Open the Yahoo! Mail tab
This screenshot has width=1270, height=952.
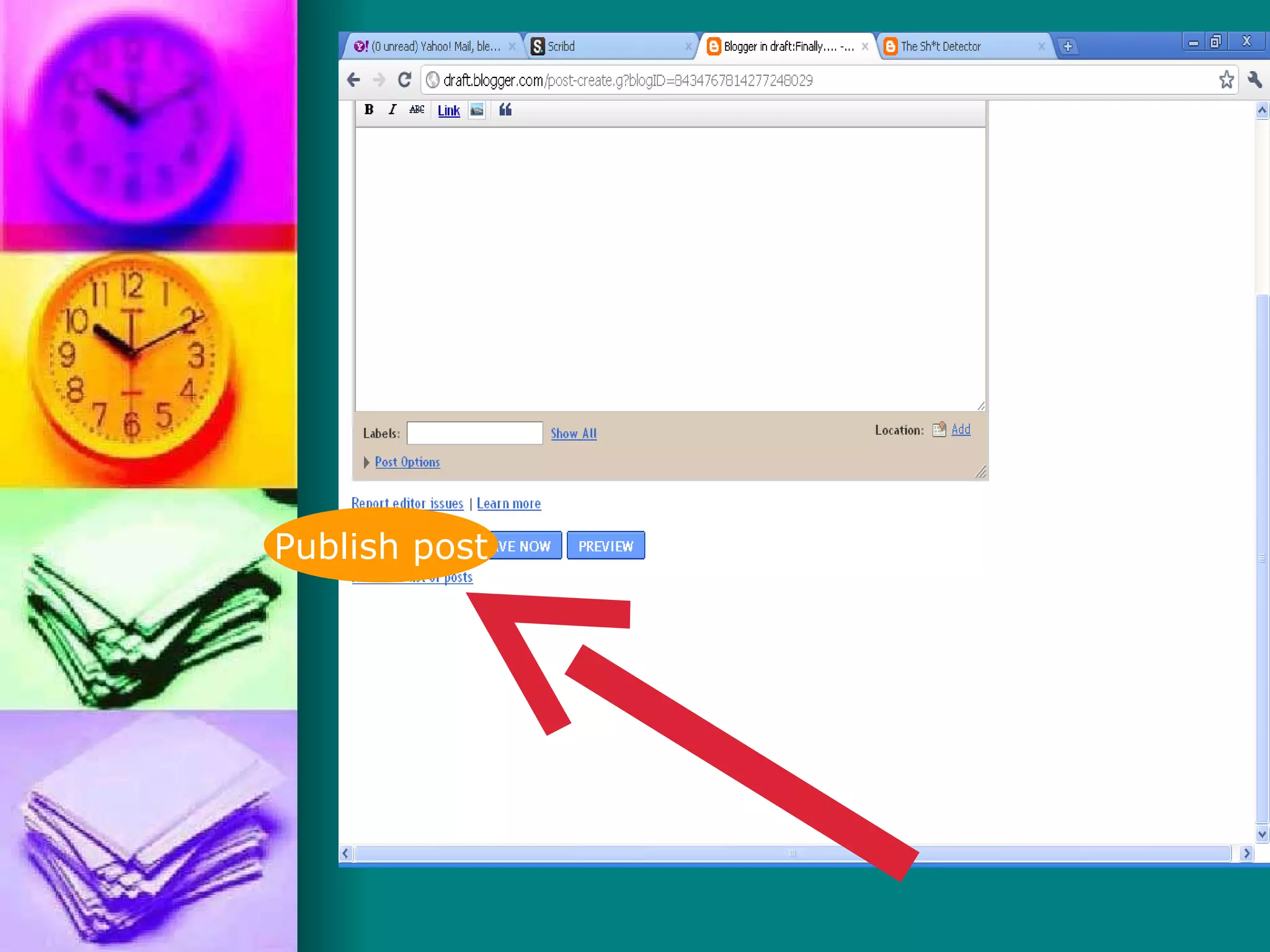click(434, 46)
